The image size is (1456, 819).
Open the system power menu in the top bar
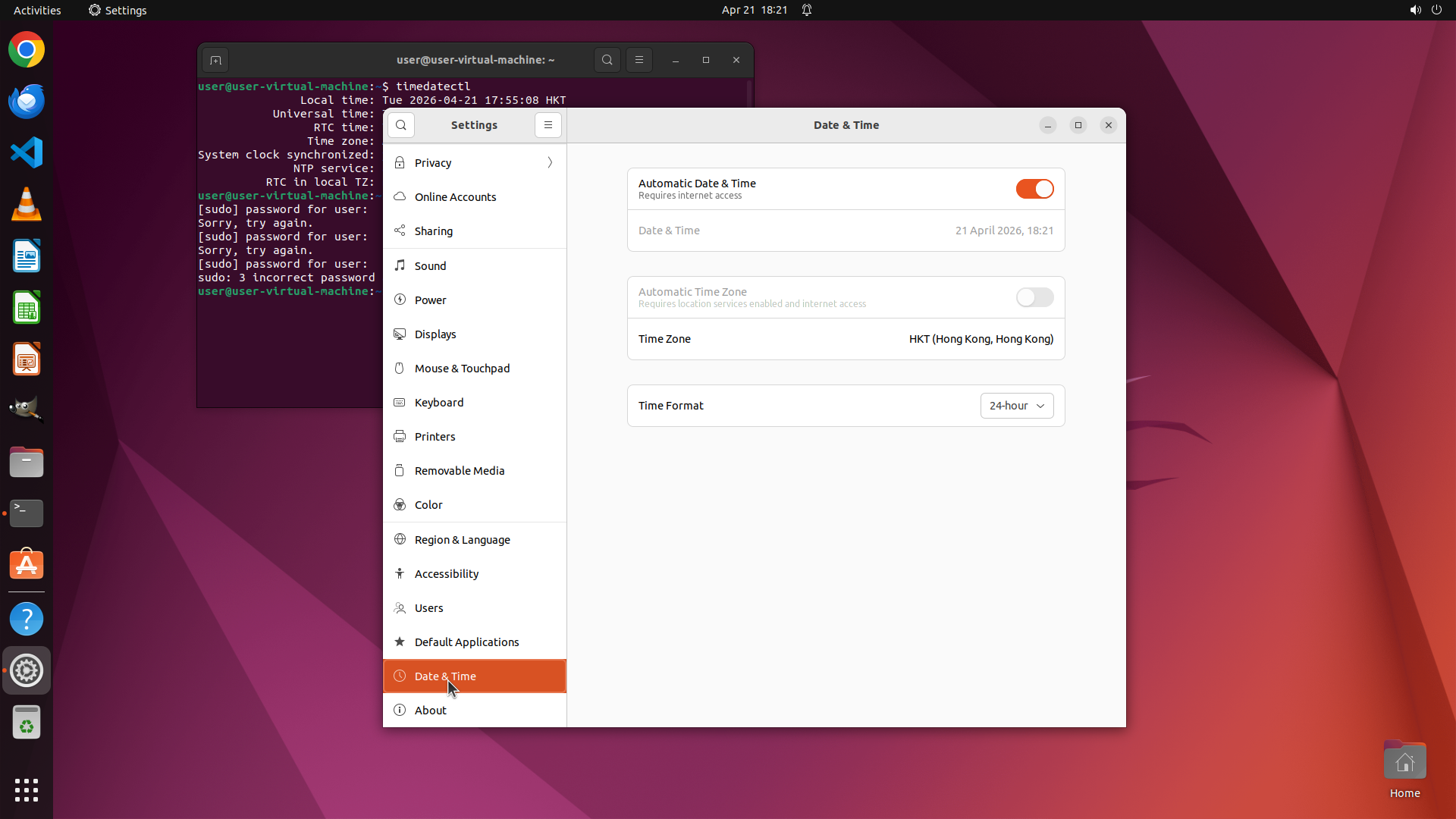1436,10
